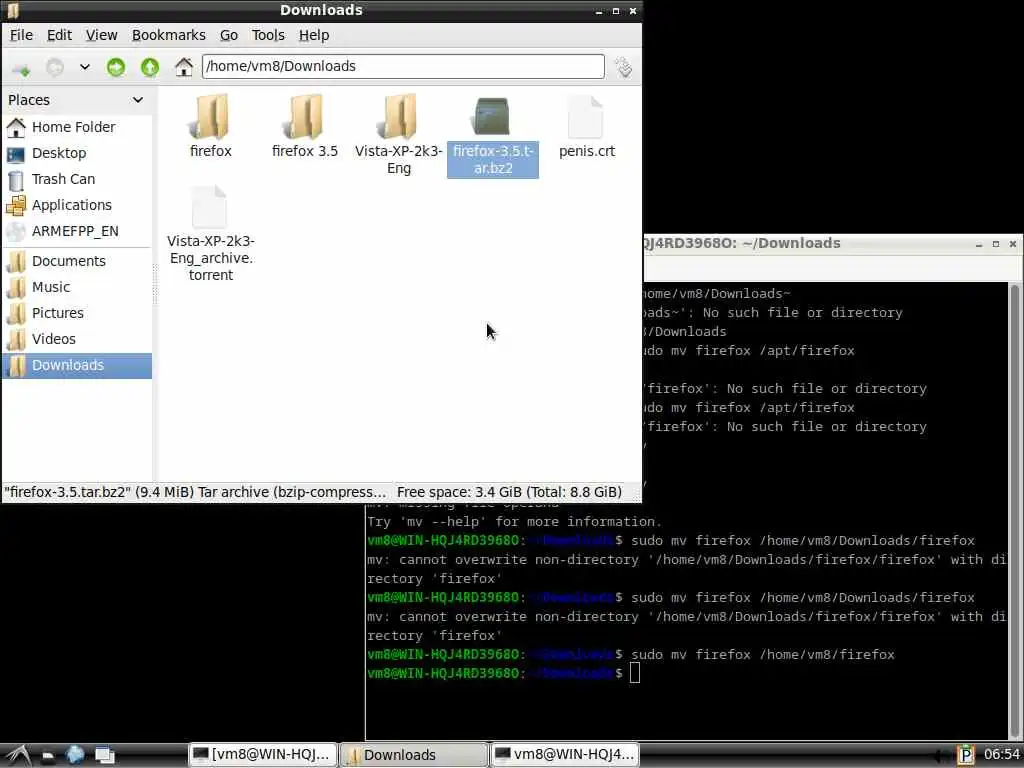
Task: Switch to [vm8@WIN-HQJ... taskbar window
Action: pyautogui.click(x=263, y=755)
